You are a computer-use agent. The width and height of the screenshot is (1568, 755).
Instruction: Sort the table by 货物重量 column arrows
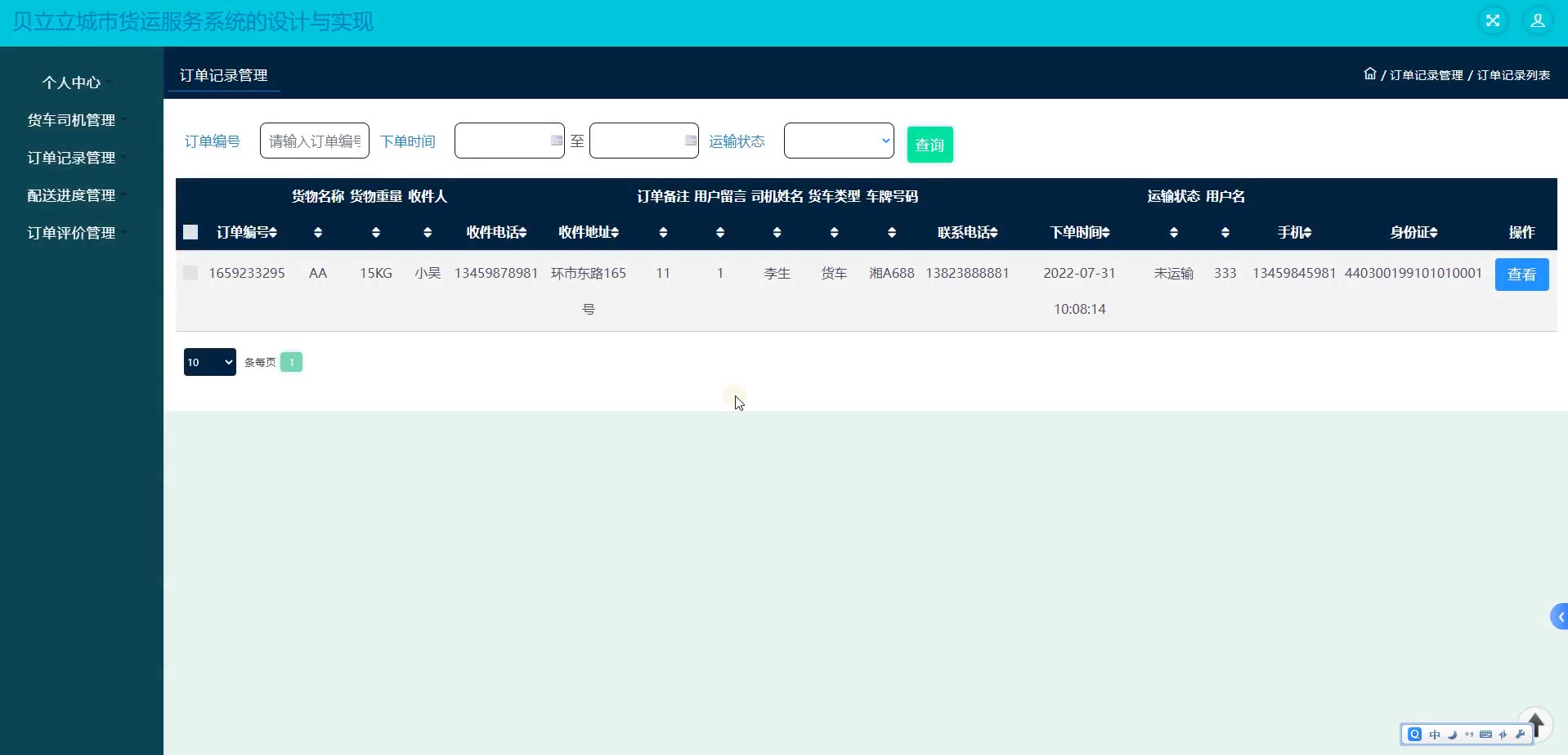pos(376,233)
